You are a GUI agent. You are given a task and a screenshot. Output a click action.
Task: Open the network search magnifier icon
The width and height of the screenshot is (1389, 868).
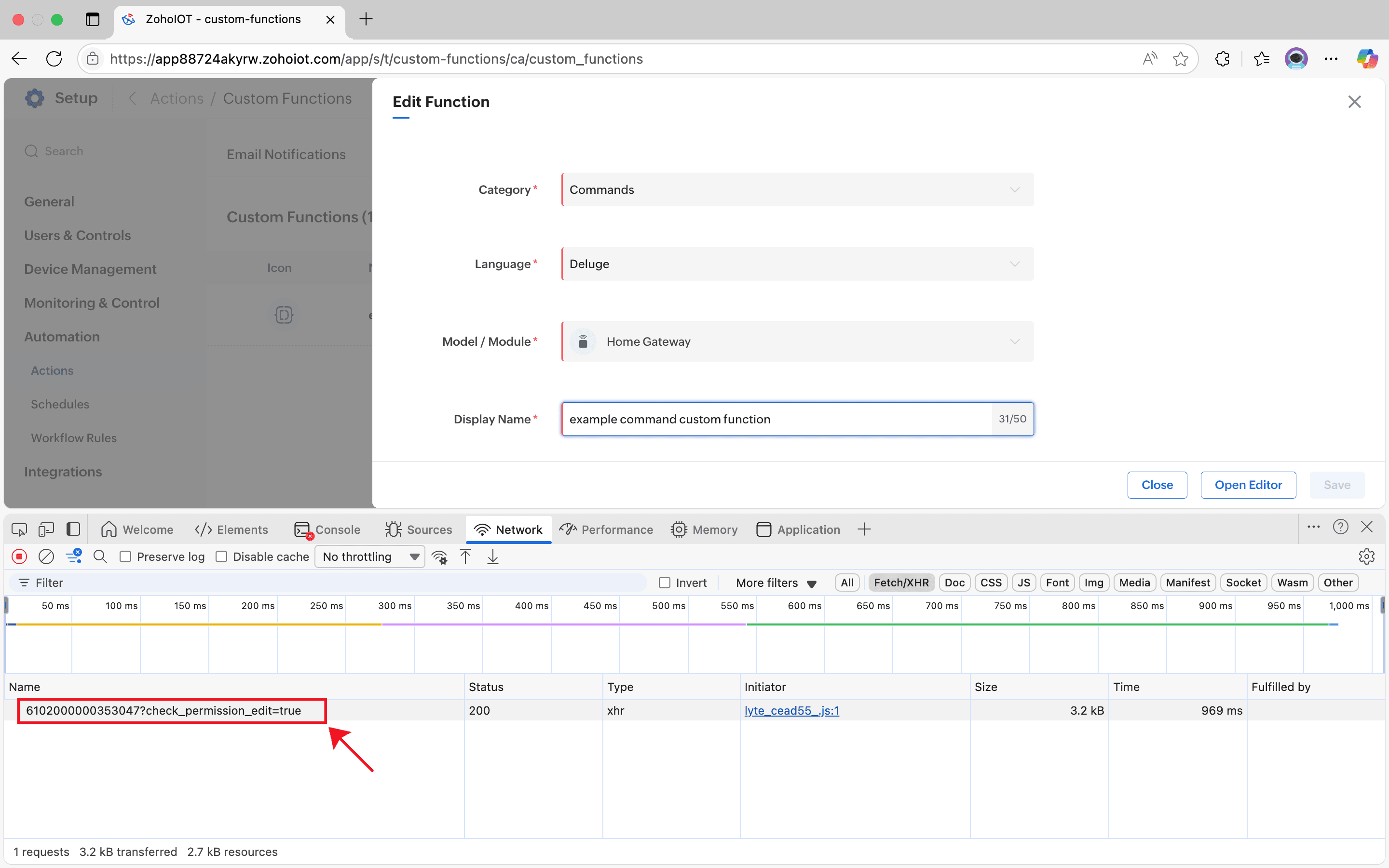click(100, 556)
